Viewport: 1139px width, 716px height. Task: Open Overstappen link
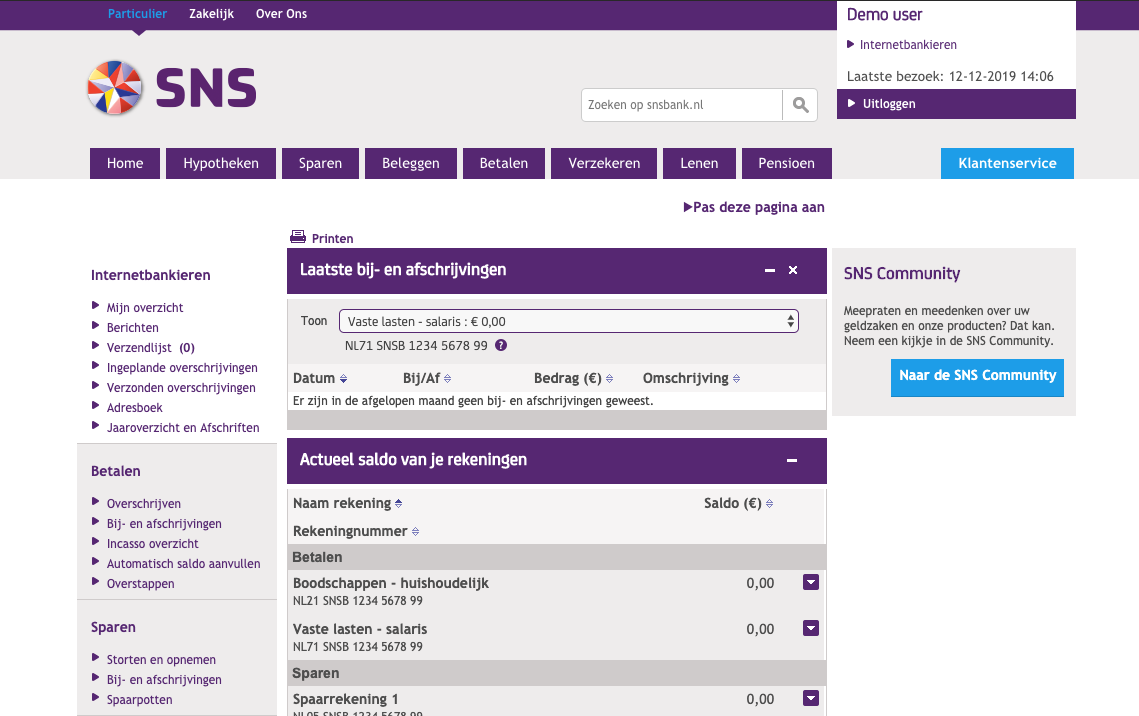pos(140,583)
